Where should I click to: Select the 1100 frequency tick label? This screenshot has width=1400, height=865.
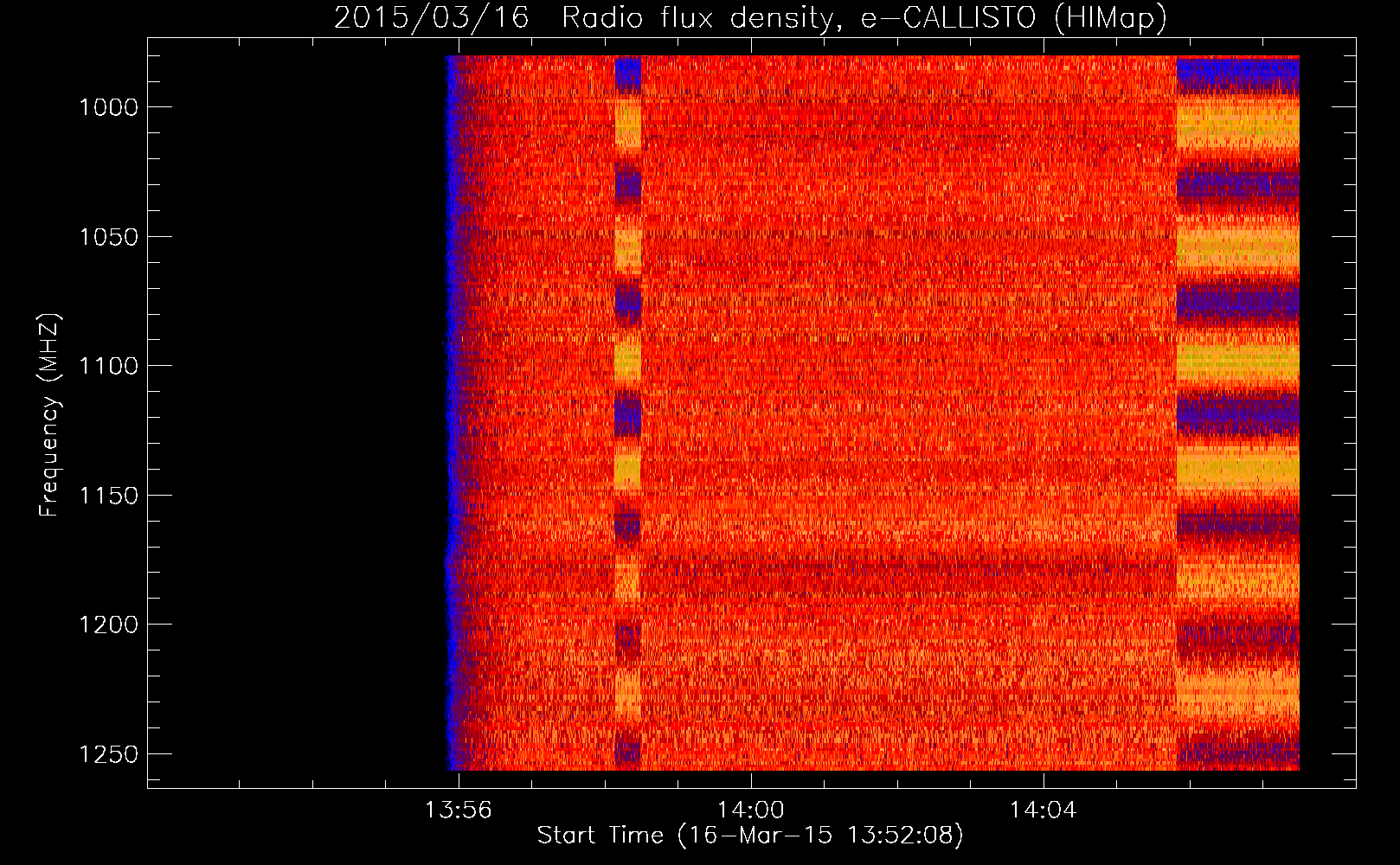pyautogui.click(x=108, y=366)
